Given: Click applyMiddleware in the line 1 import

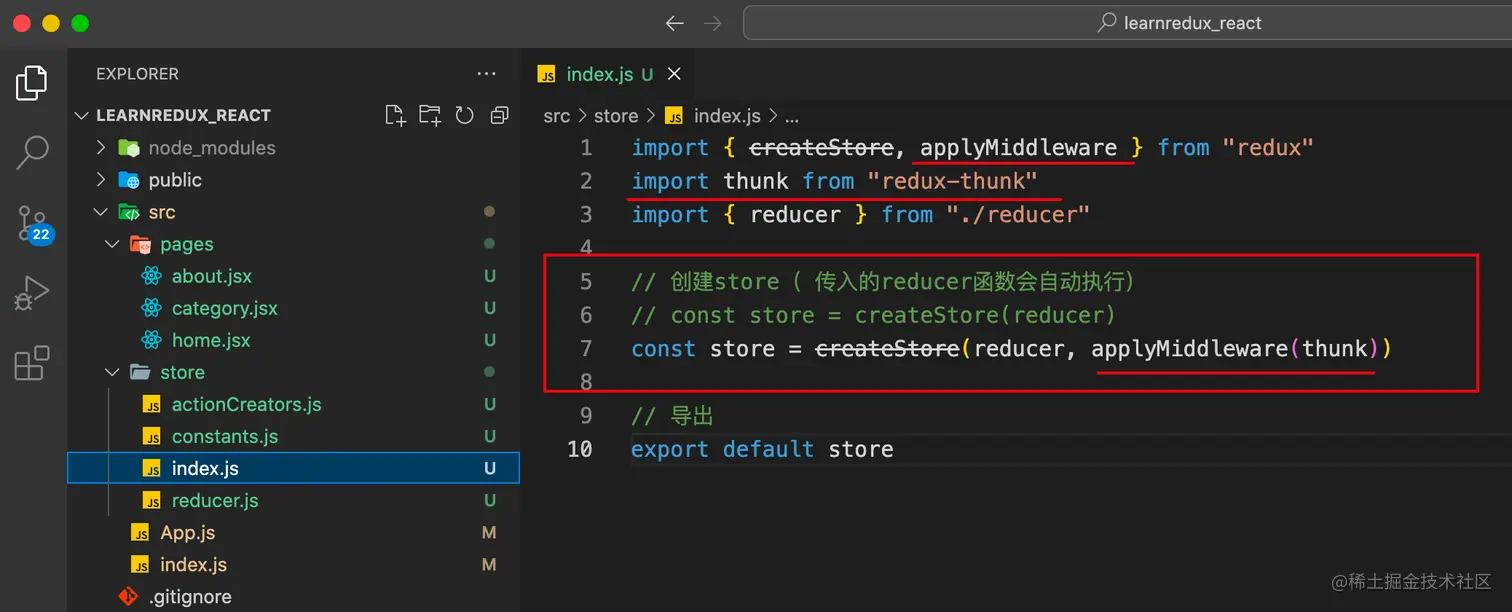Looking at the screenshot, I should [x=1018, y=148].
